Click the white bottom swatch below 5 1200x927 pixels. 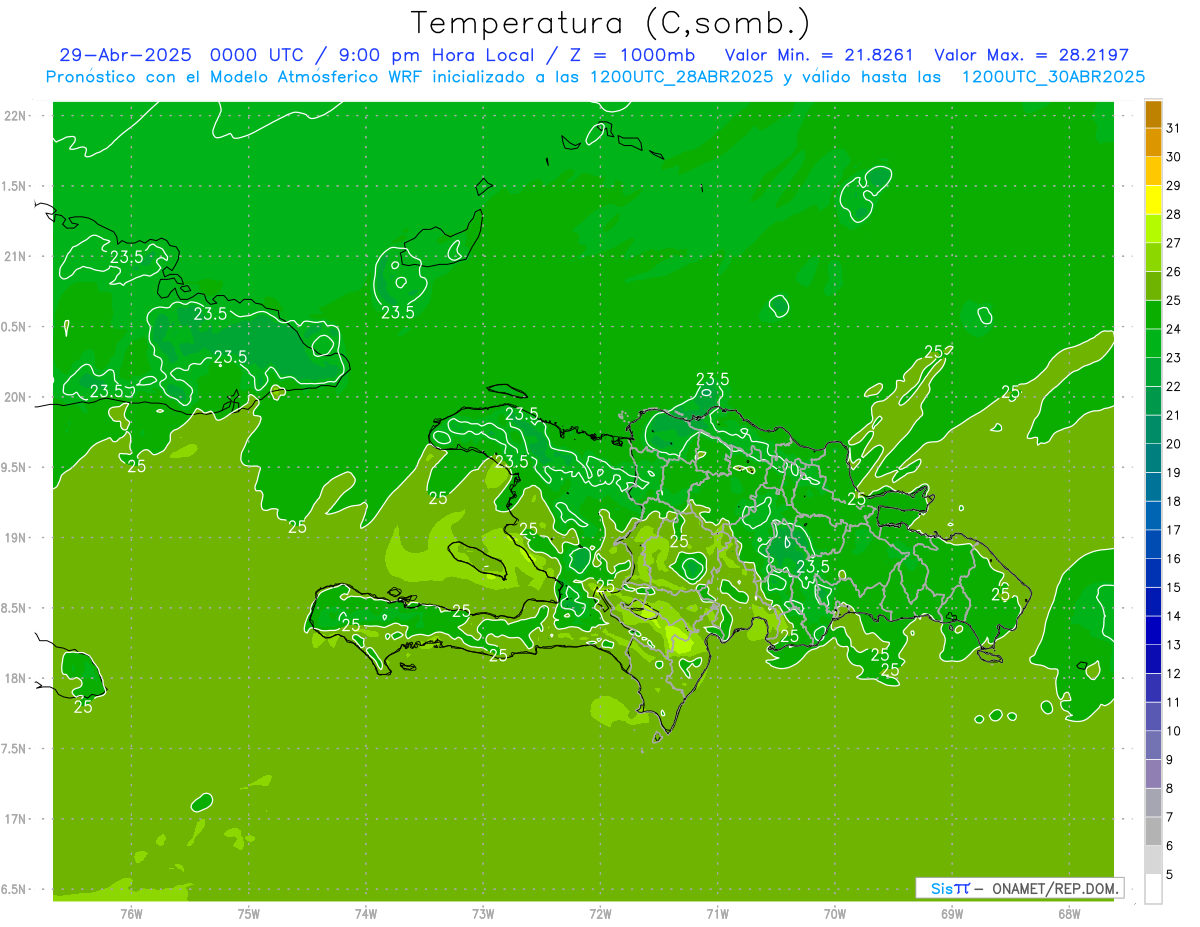pyautogui.click(x=1153, y=889)
